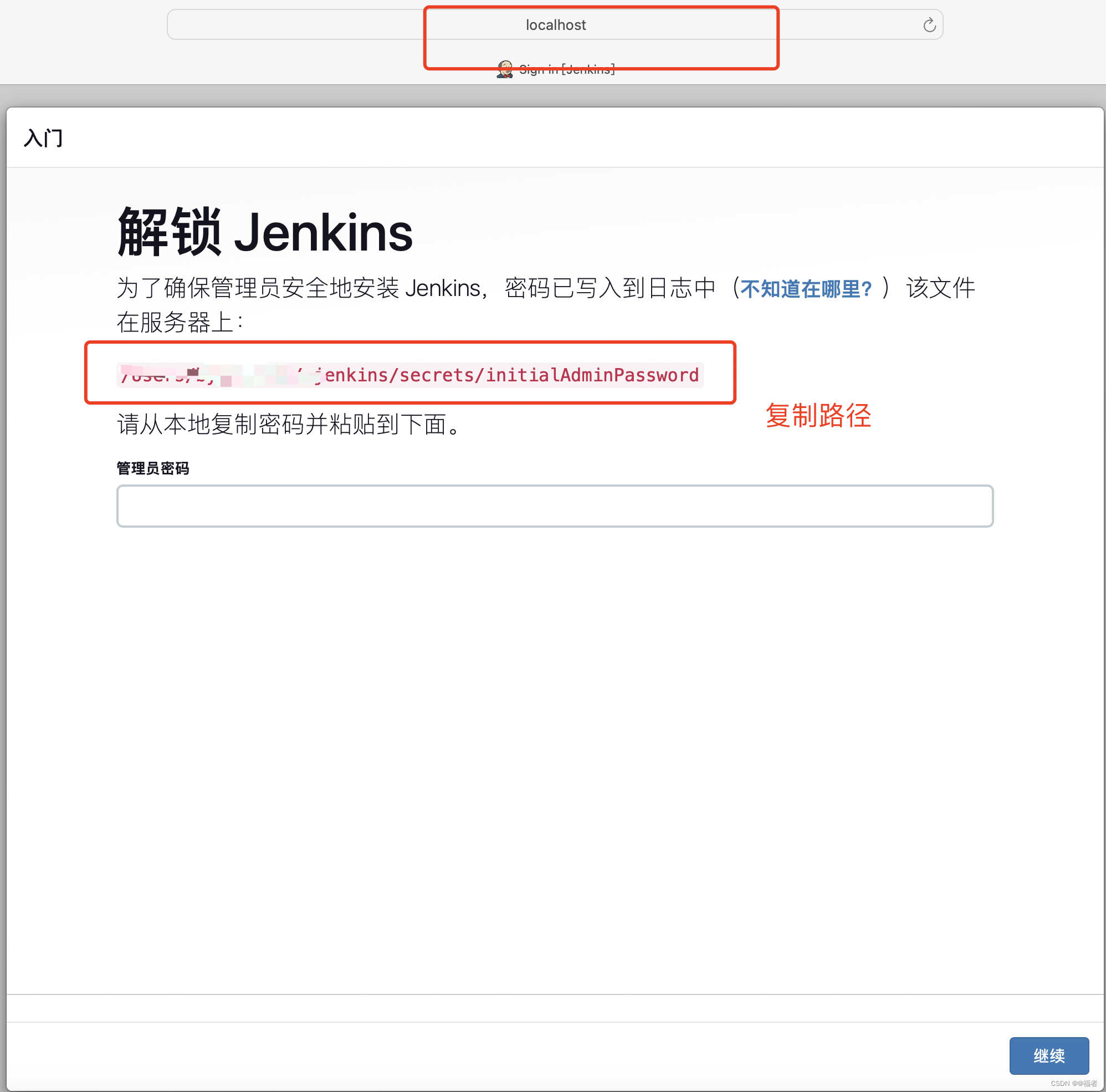Click the page reload icon in the address bar
Screen dimensions: 1106x1092
pyautogui.click(x=929, y=24)
